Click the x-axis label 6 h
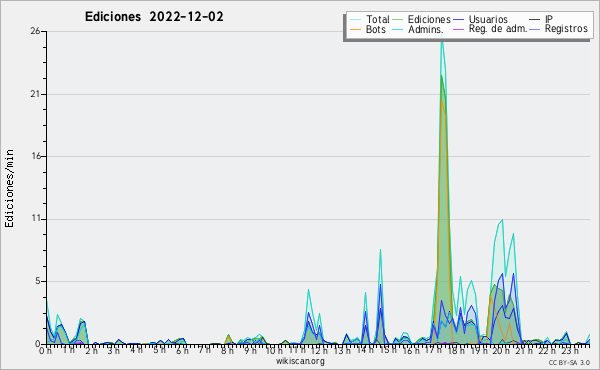This screenshot has height=370, width=600. 182,351
